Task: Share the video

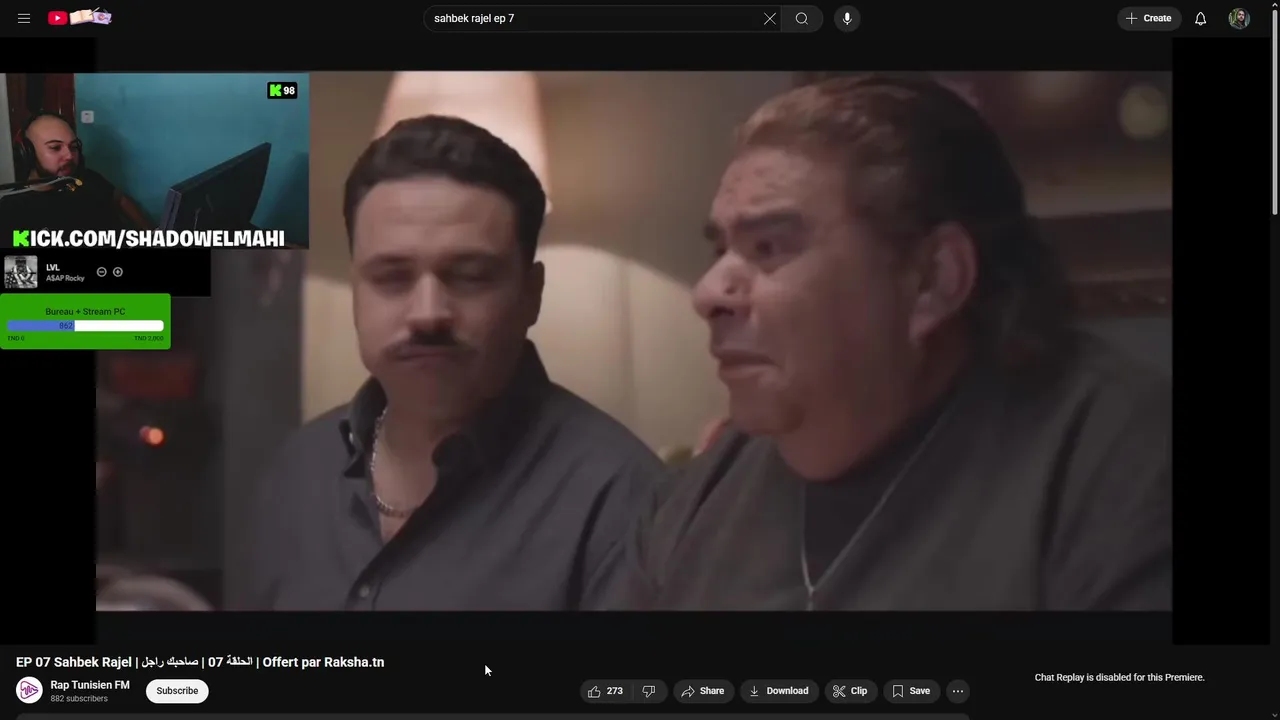Action: (703, 691)
